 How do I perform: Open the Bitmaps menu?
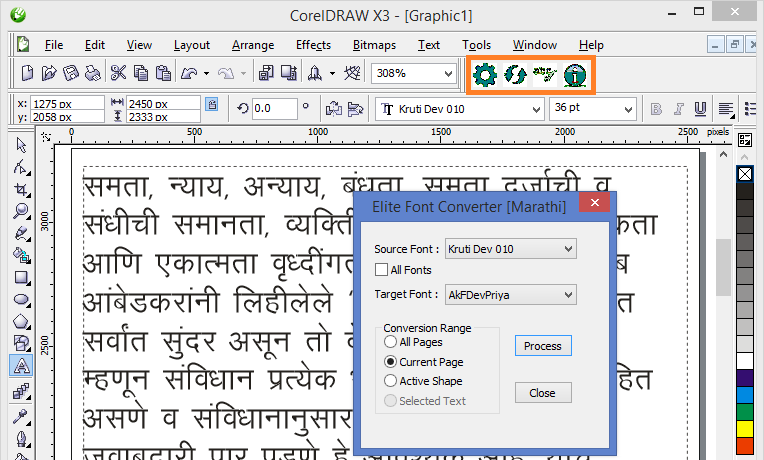pos(374,45)
